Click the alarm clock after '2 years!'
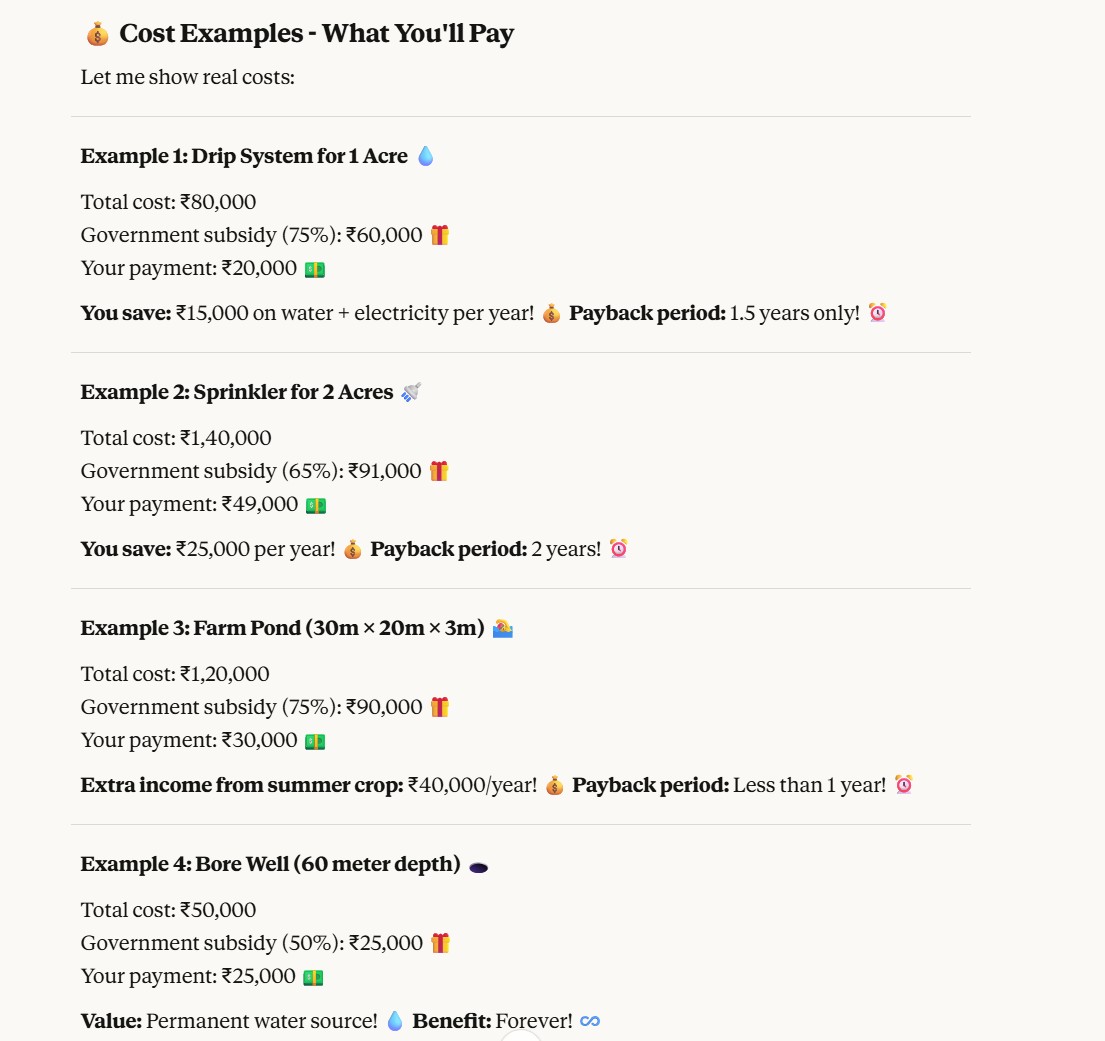This screenshot has width=1105, height=1041. coord(619,549)
